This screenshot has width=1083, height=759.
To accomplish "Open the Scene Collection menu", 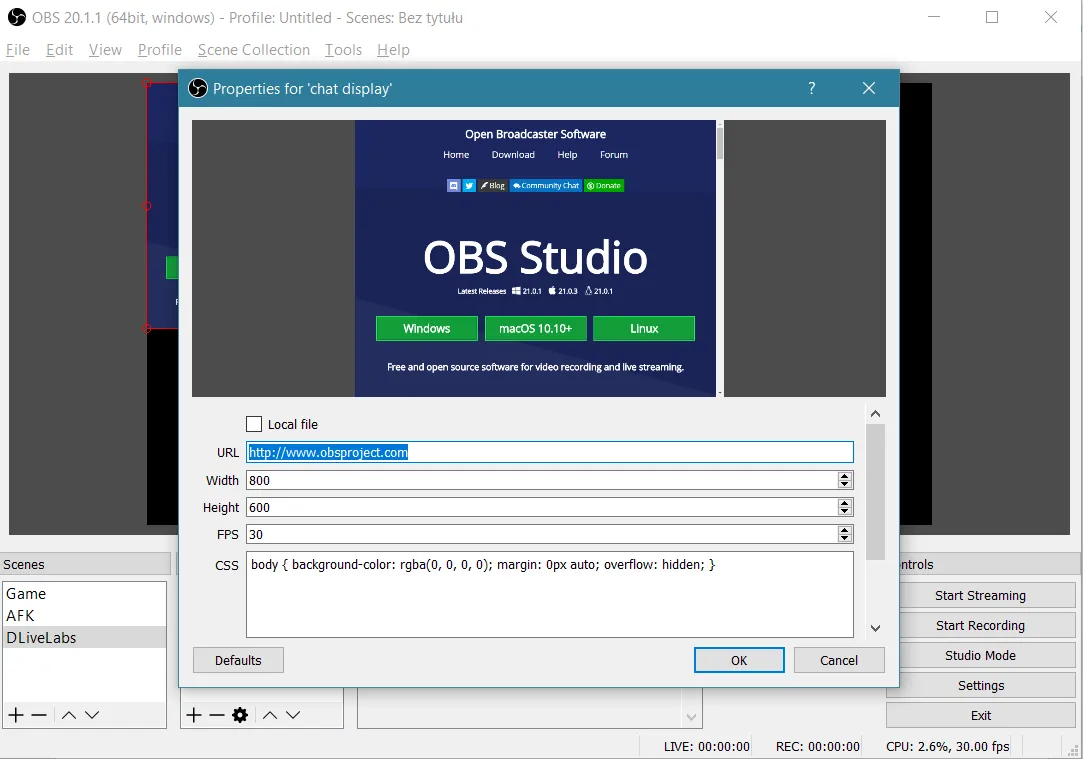I will tap(253, 50).
